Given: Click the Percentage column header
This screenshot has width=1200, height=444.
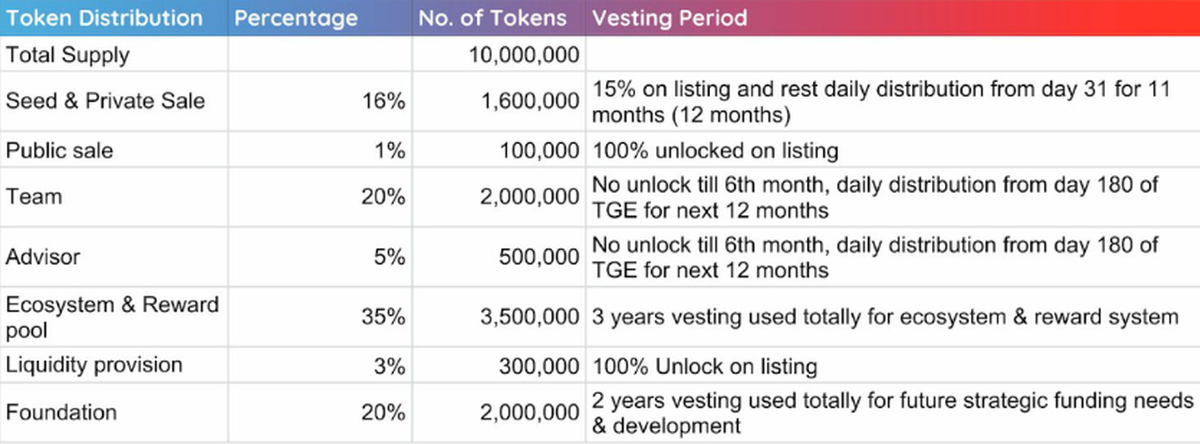Looking at the screenshot, I should [295, 18].
